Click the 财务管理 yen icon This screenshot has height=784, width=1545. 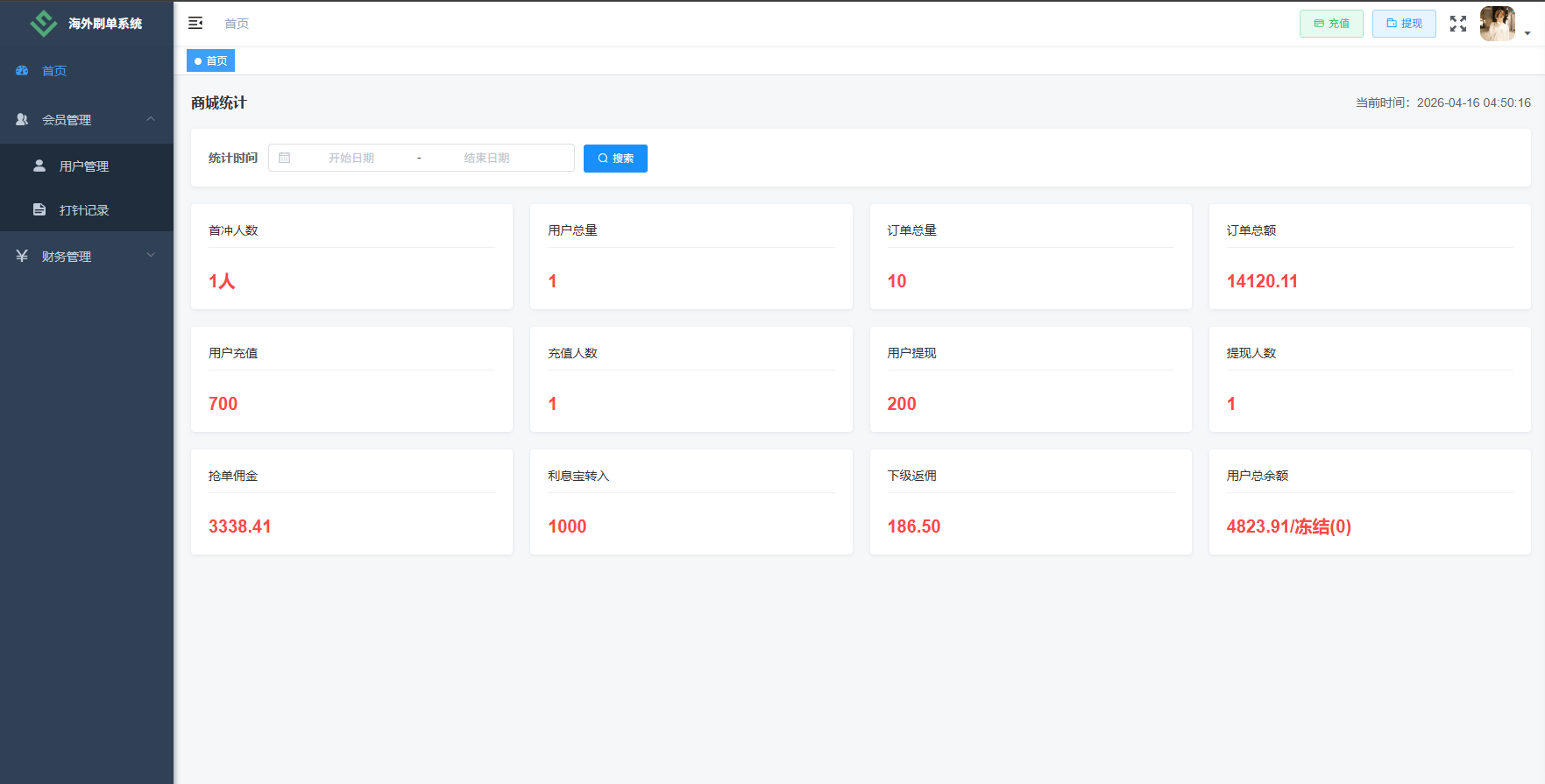coord(22,256)
